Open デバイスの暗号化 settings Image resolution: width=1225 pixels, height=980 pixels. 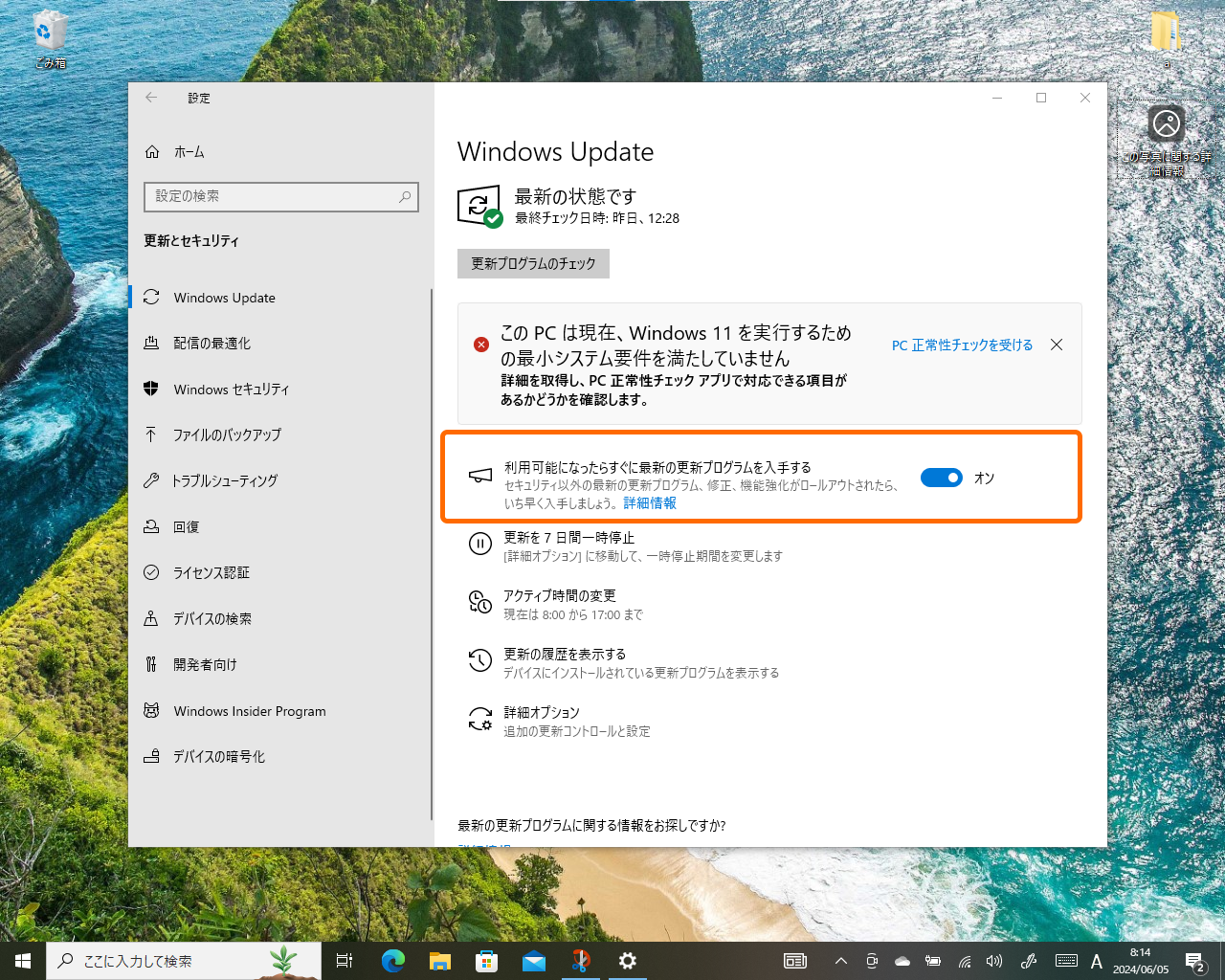tap(218, 756)
